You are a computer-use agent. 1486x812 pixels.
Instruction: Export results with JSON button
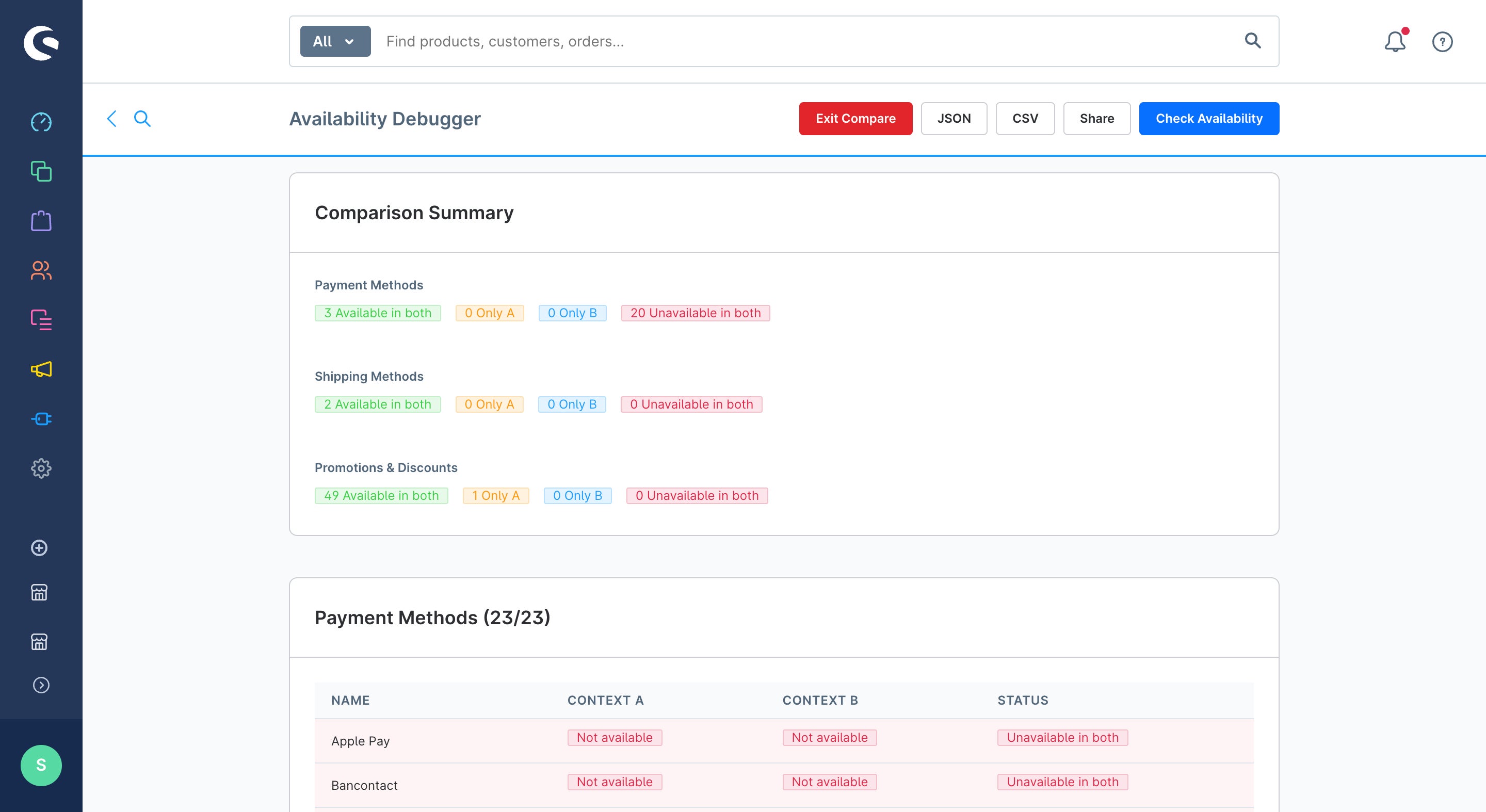pos(954,119)
